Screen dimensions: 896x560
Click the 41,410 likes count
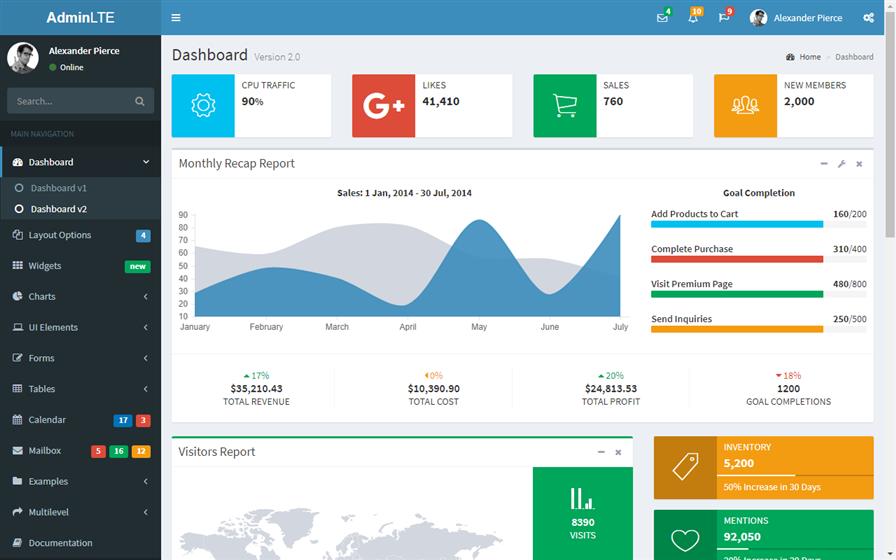441,102
